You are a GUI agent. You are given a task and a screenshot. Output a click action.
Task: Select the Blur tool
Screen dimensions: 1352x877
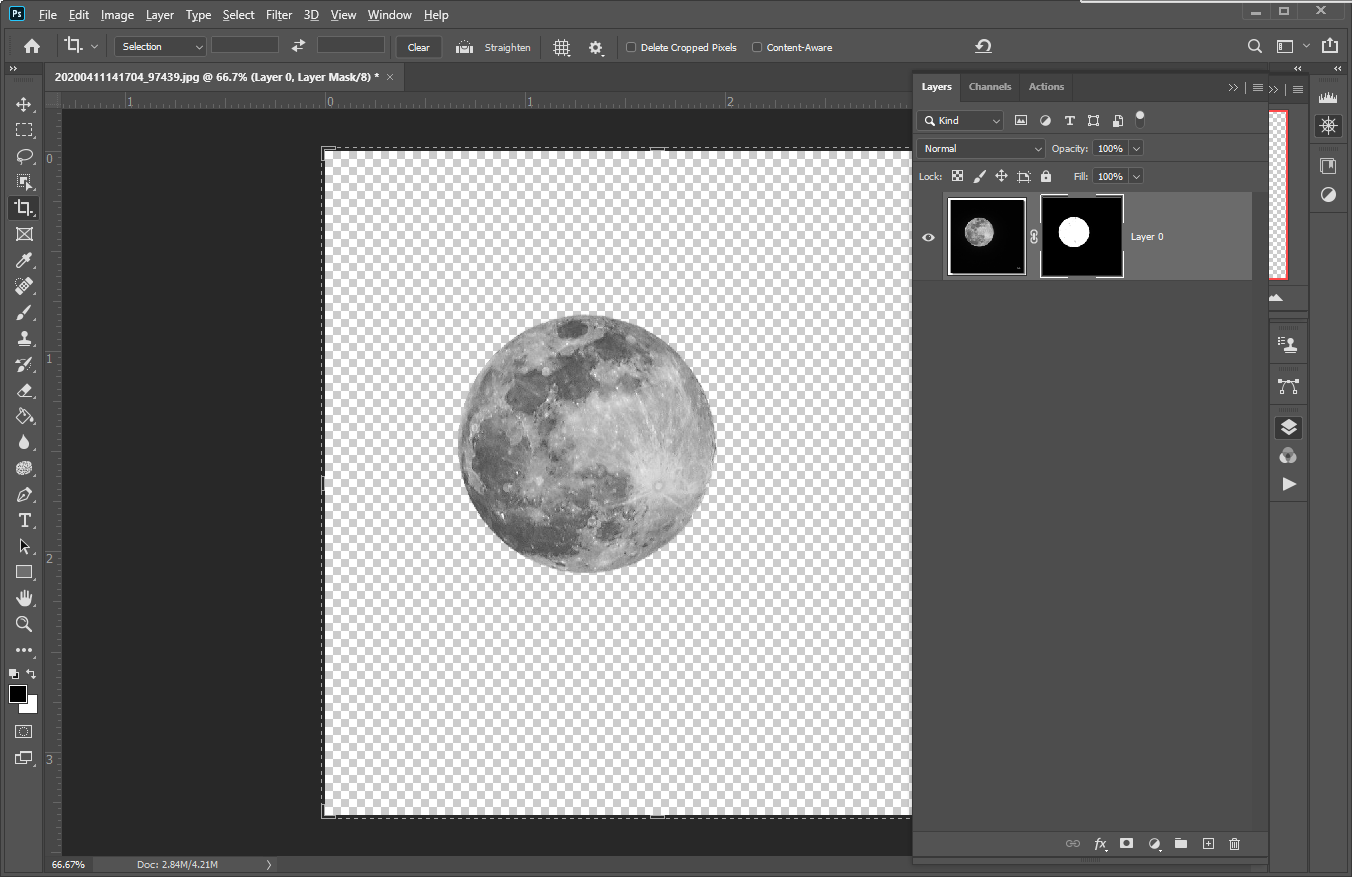tap(24, 442)
